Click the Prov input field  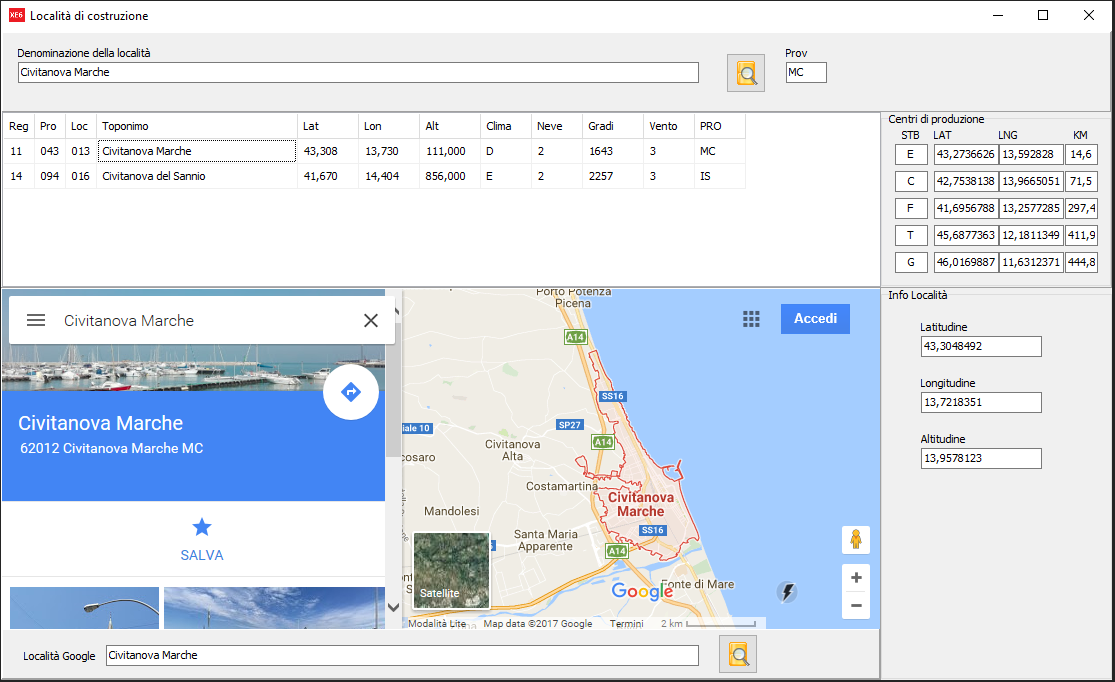(806, 73)
